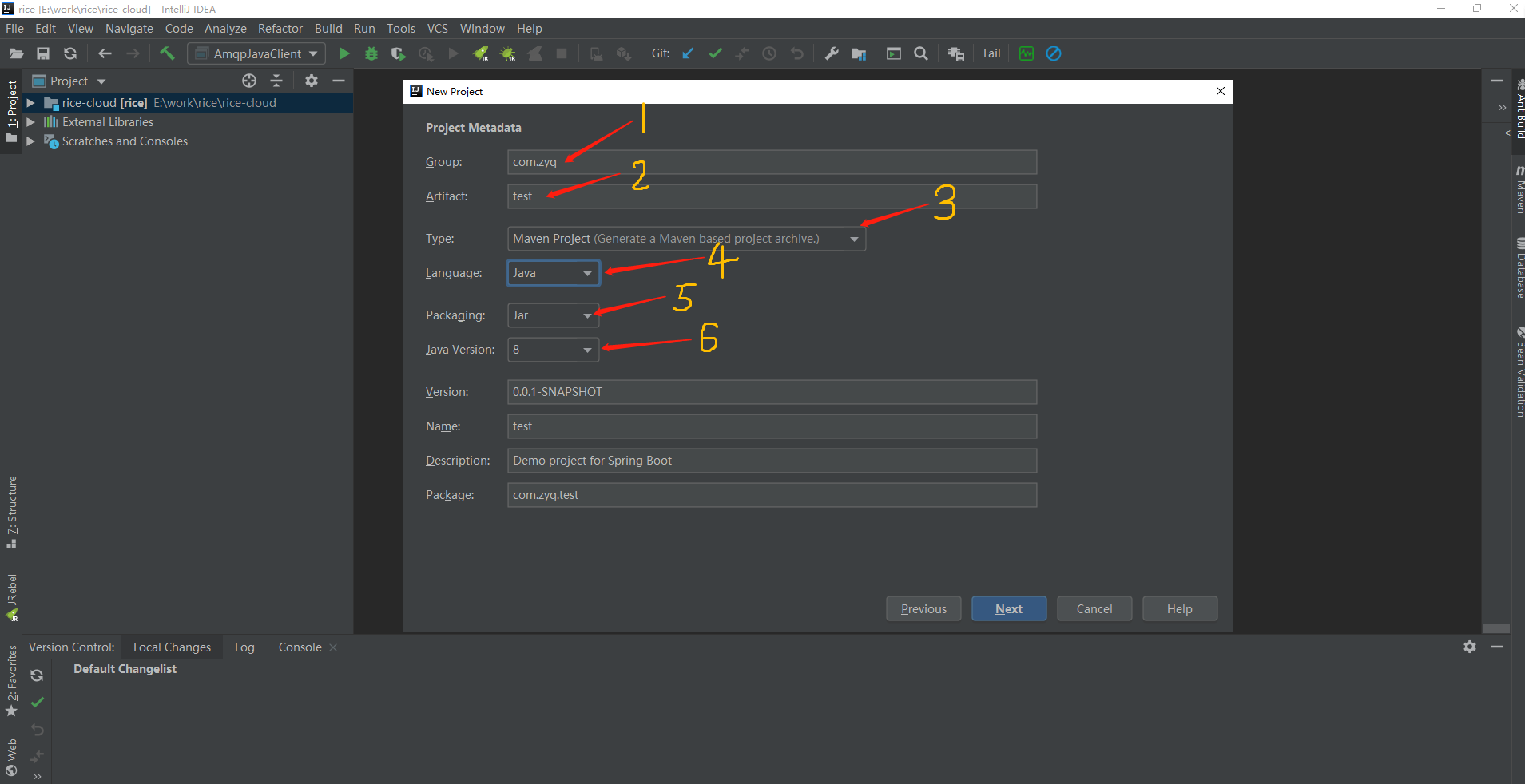
Task: Click the Save All disk icon
Action: (43, 53)
